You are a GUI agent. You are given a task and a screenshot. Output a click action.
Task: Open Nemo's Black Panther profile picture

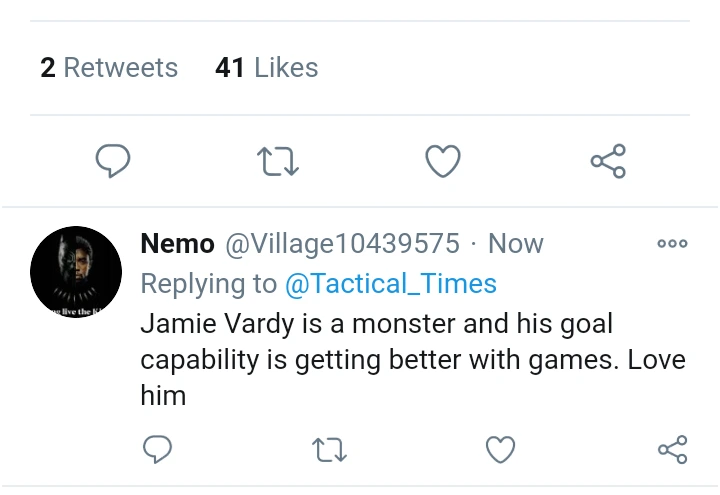click(76, 272)
